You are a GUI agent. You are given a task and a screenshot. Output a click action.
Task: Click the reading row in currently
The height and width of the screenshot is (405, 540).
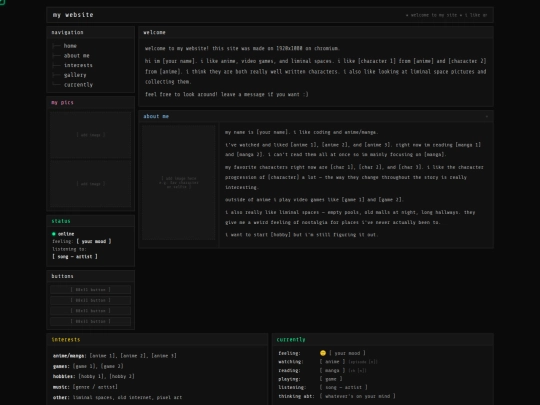[322, 371]
